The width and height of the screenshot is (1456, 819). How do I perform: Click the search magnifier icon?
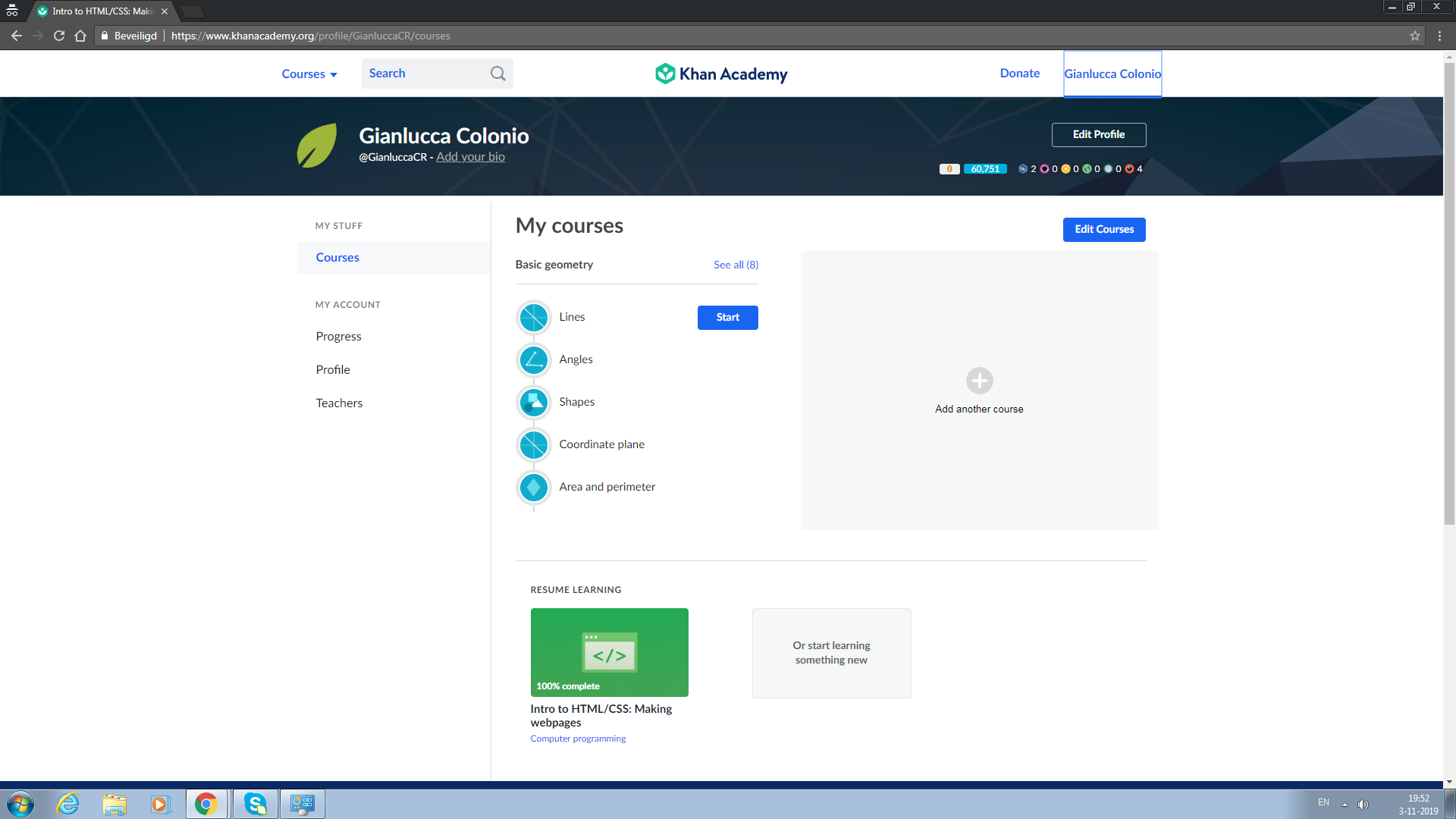click(497, 74)
